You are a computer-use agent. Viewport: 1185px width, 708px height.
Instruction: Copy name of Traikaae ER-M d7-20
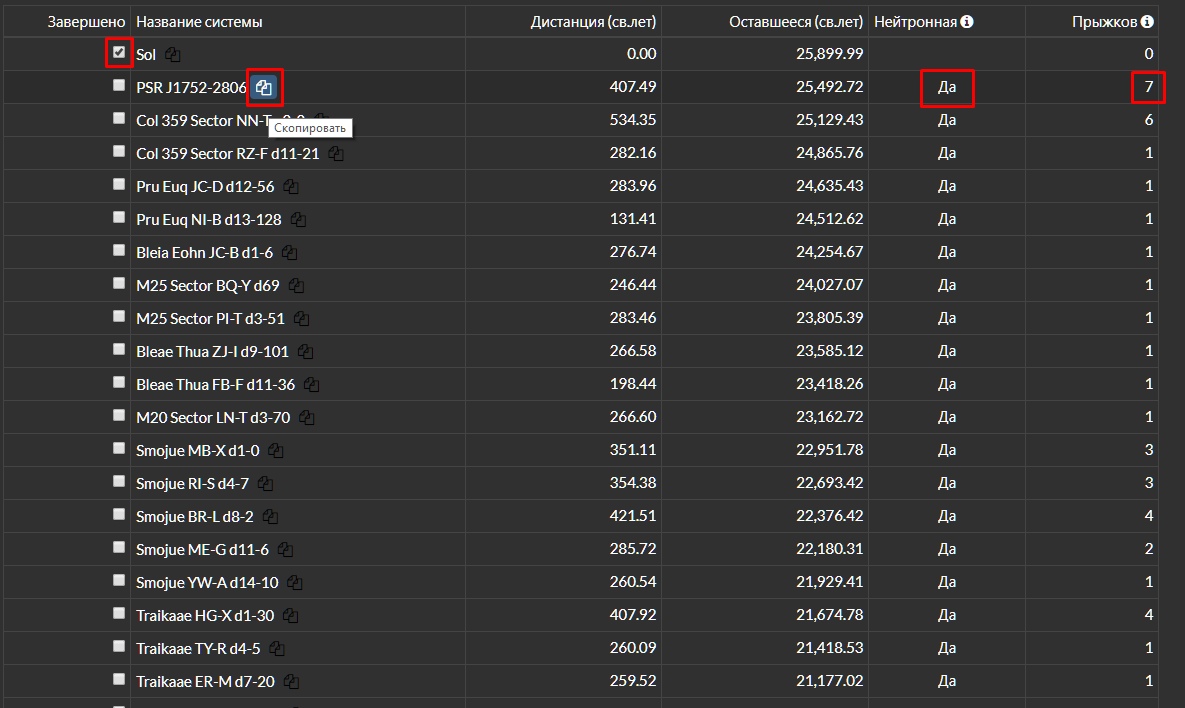(x=291, y=682)
